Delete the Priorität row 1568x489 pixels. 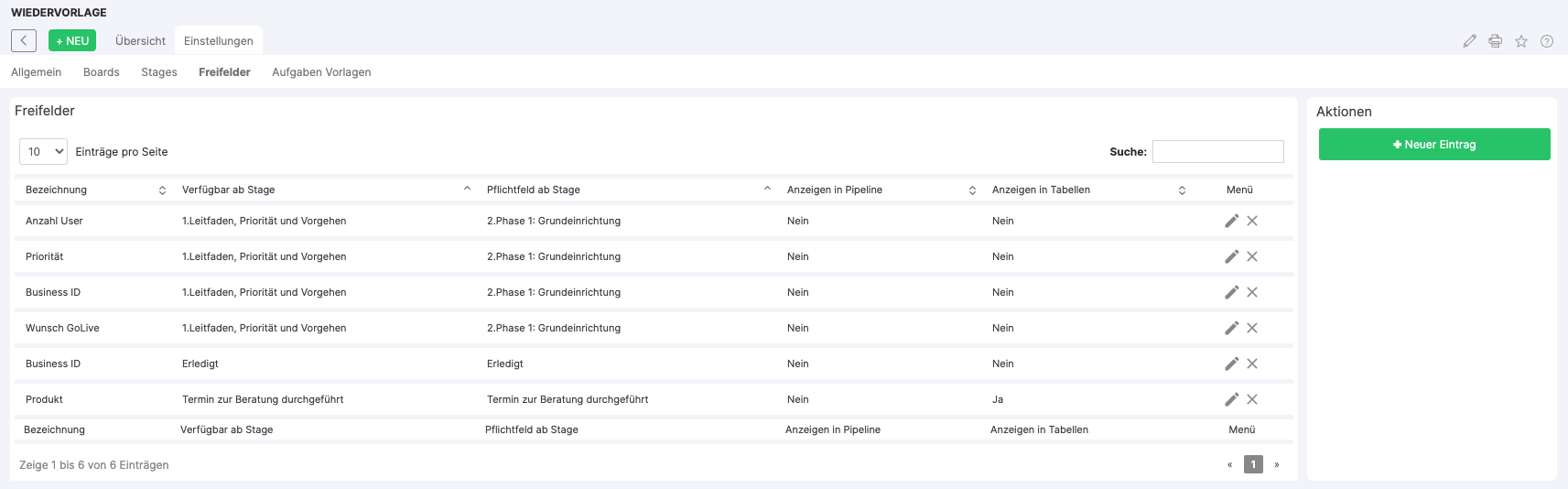(1252, 256)
